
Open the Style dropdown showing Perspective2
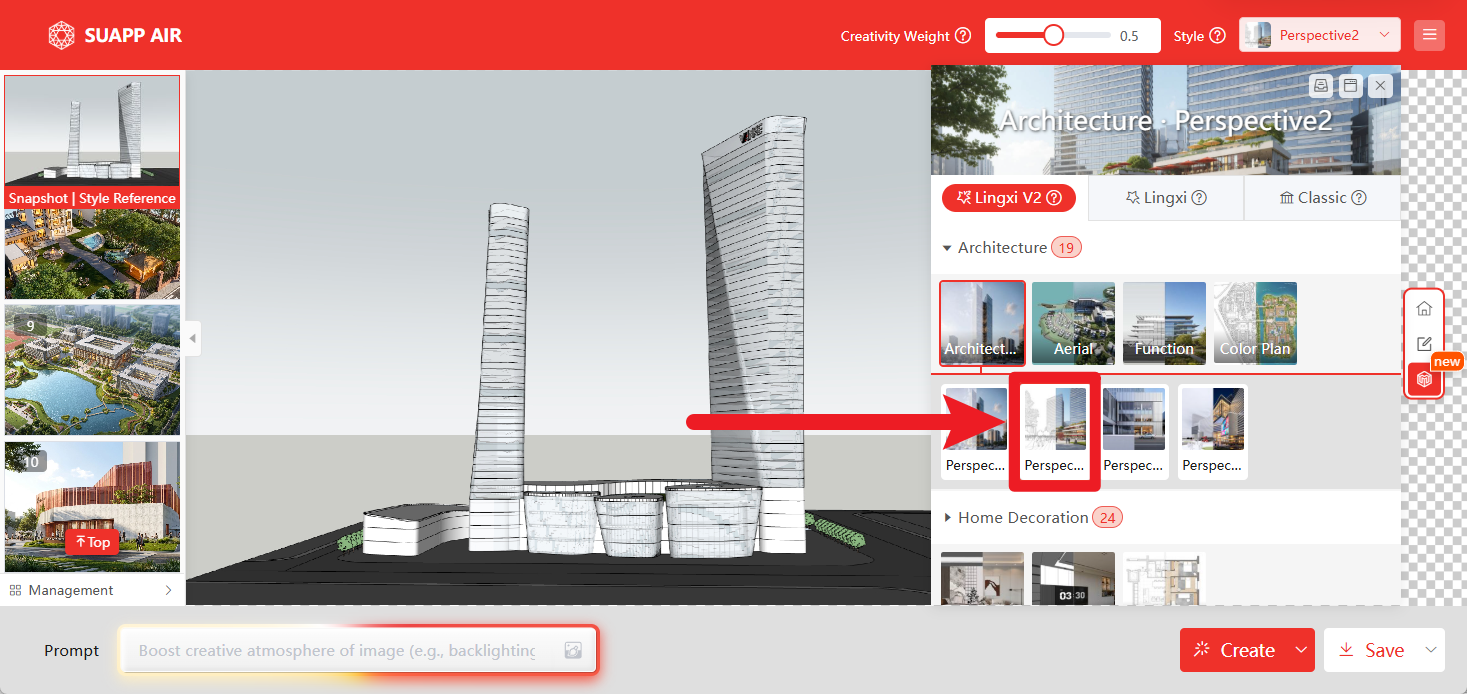[x=1319, y=35]
